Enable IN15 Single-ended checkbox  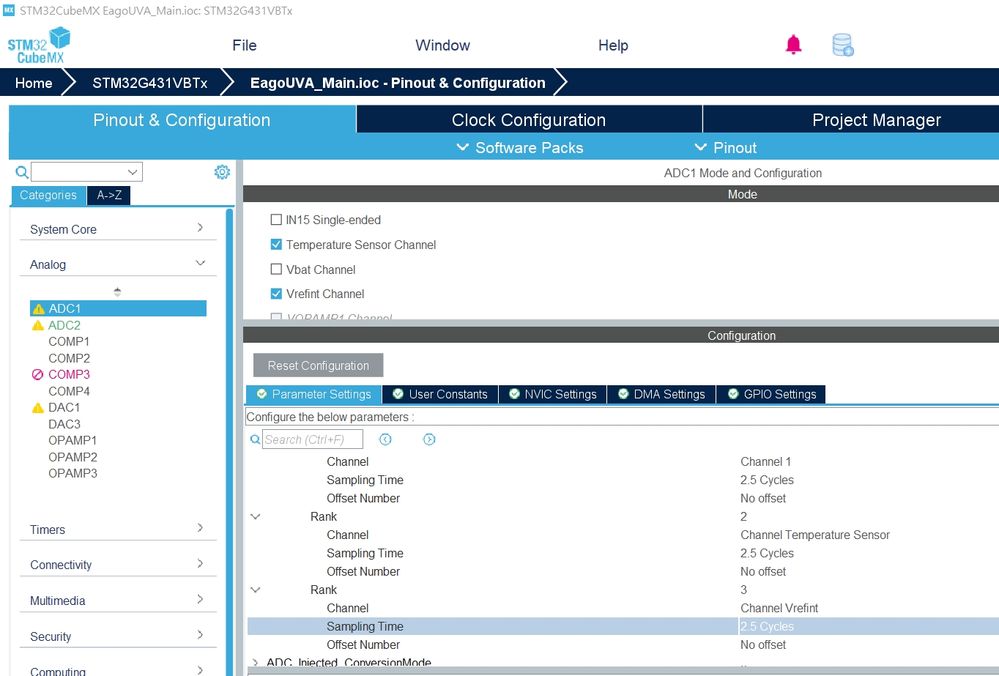coord(276,220)
